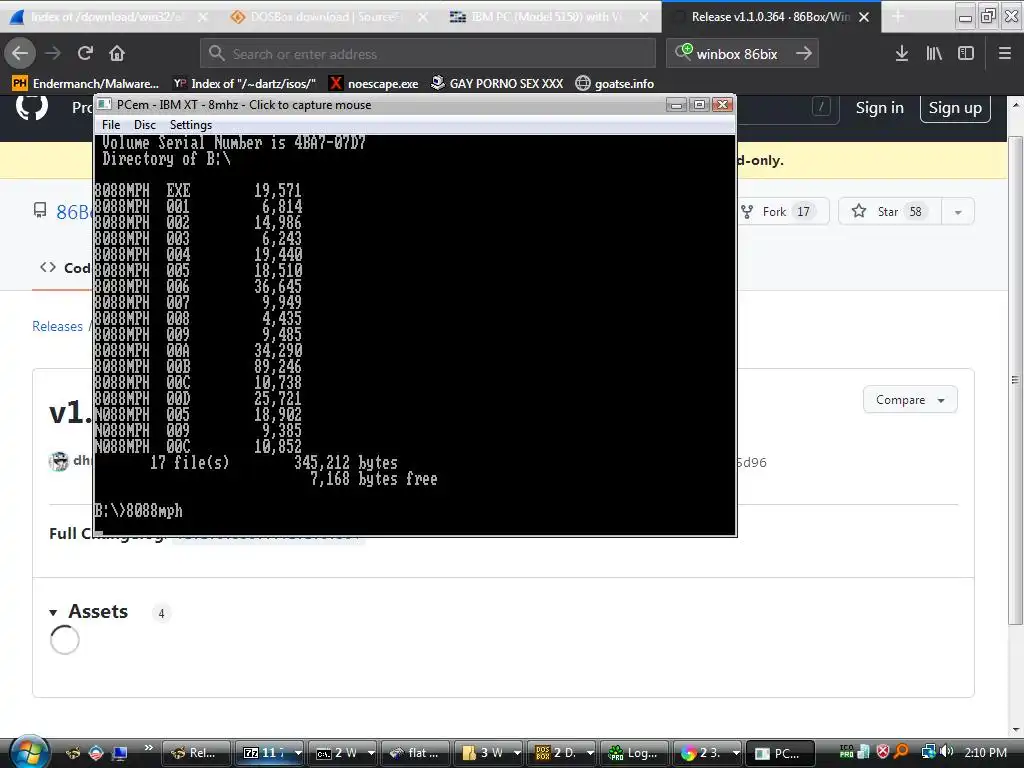Click the GitHub logo on the page
This screenshot has width=1024, height=768.
pos(32,107)
